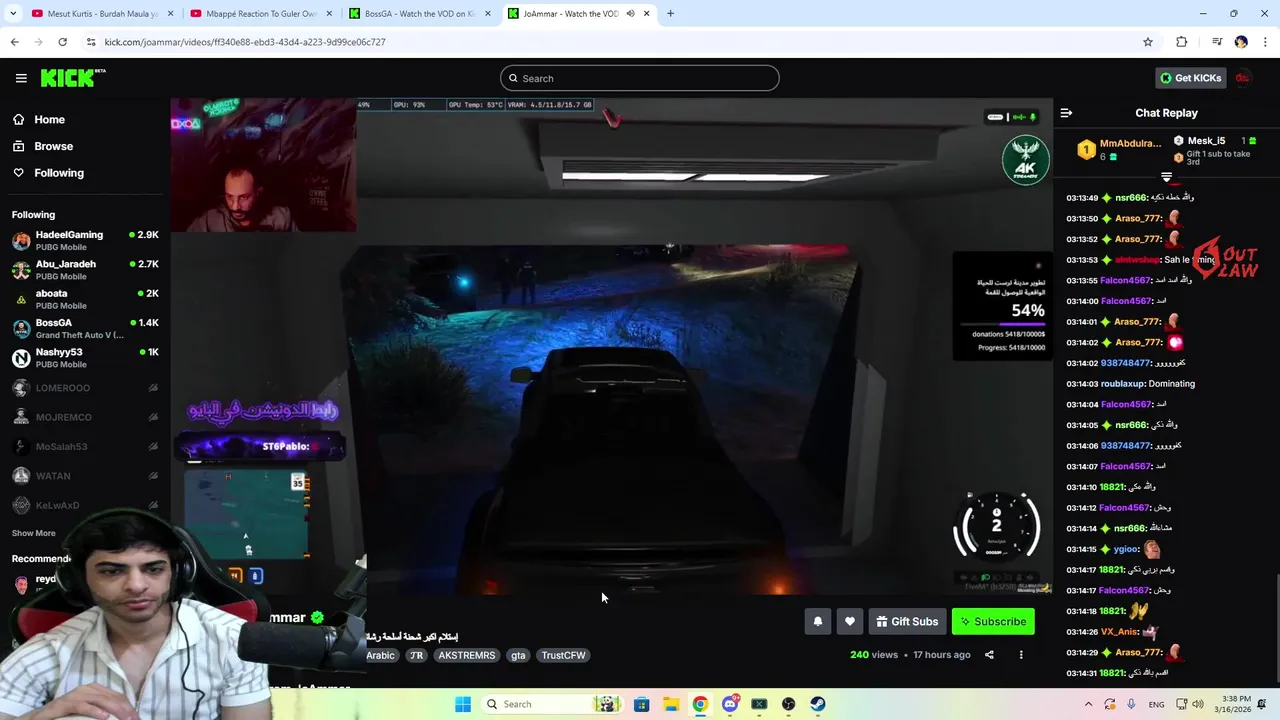Open Steam from taskbar

[x=818, y=704]
